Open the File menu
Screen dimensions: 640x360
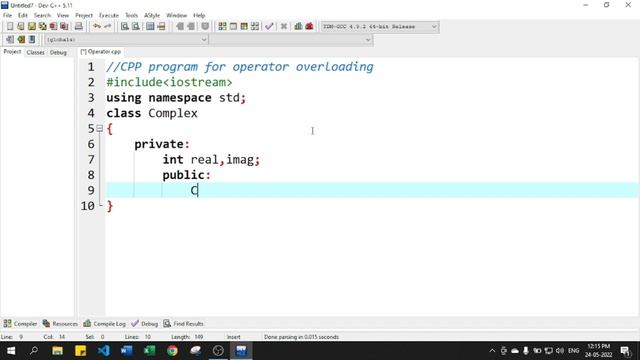click(7, 15)
